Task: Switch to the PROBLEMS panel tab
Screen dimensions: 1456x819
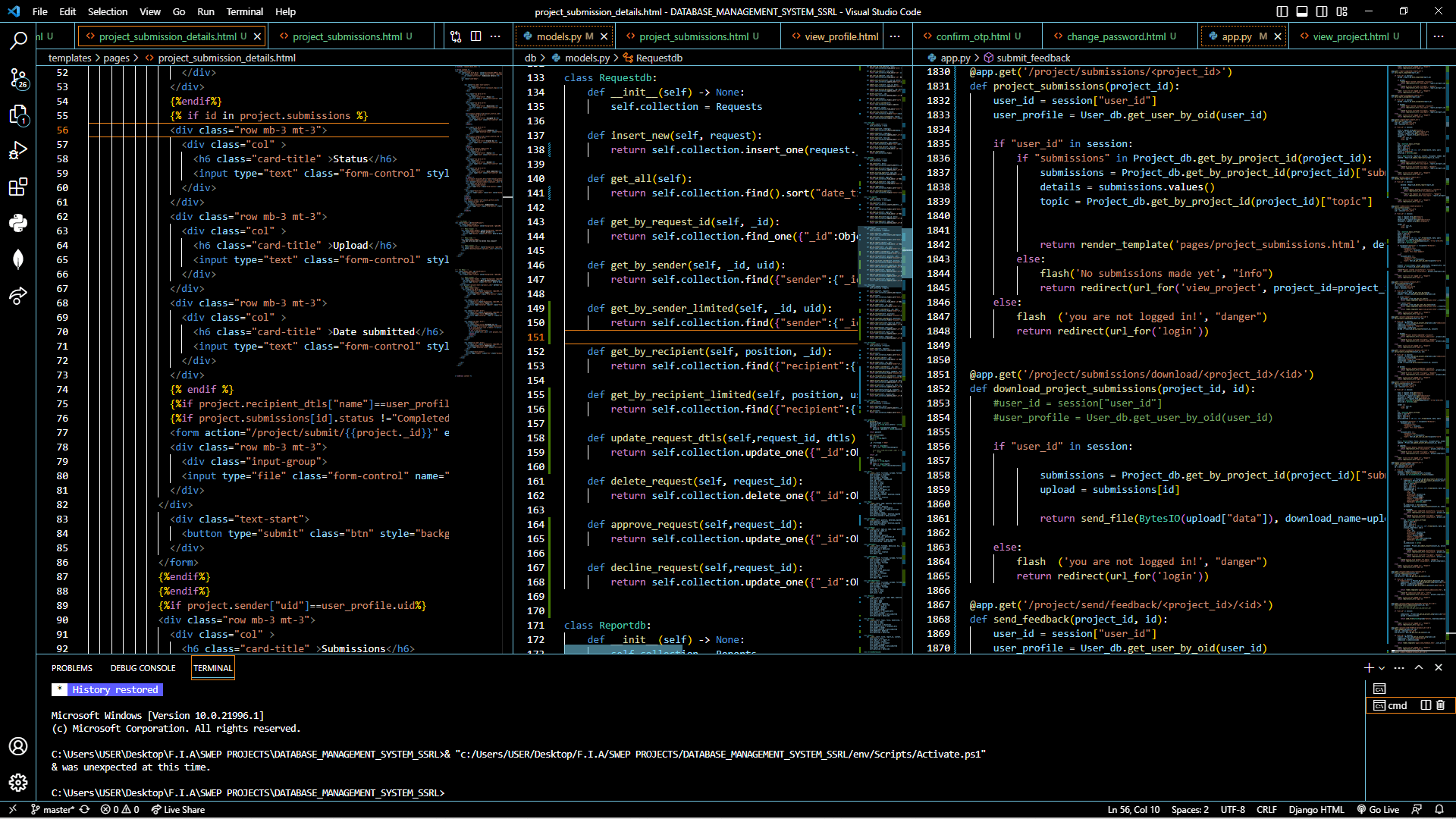Action: (72, 668)
